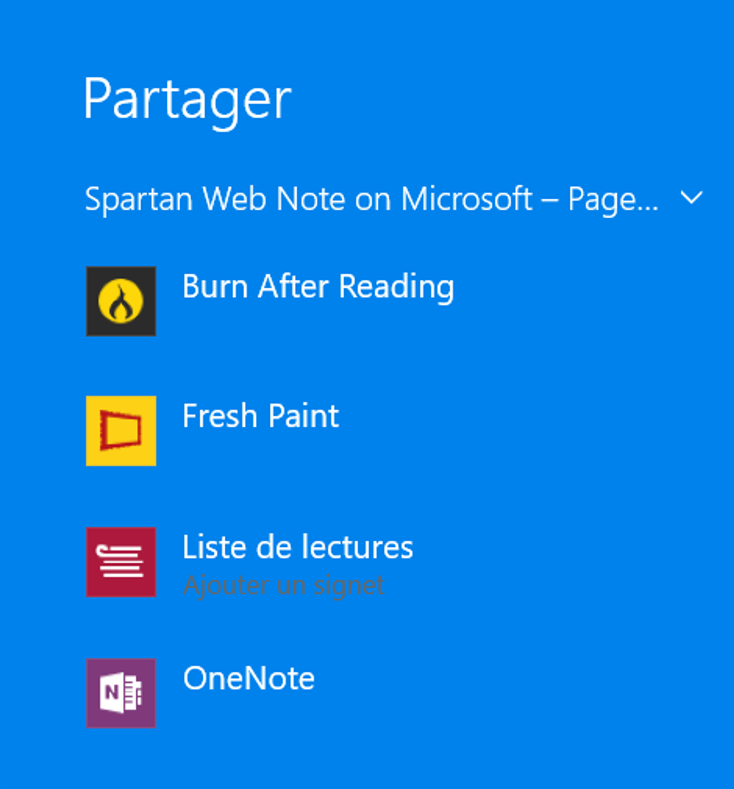Expand the share source chevron arrow
The width and height of the screenshot is (734, 789).
point(691,198)
